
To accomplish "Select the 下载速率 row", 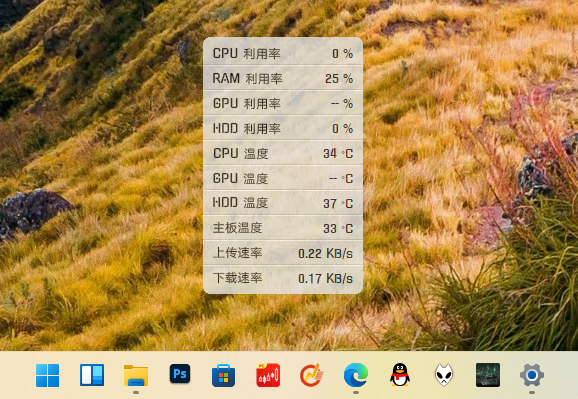I will tap(283, 278).
